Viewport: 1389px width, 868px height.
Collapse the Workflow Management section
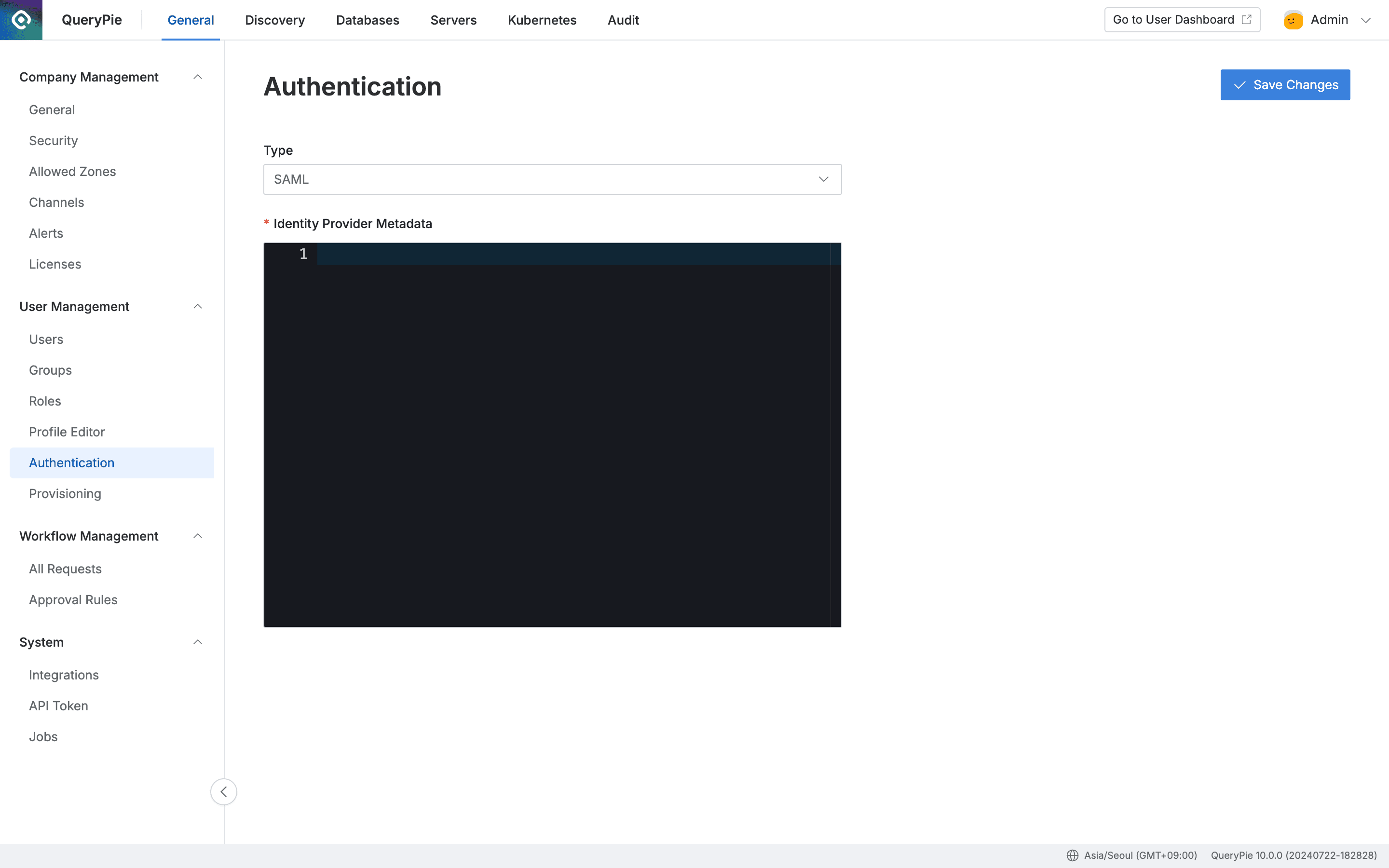coord(197,536)
